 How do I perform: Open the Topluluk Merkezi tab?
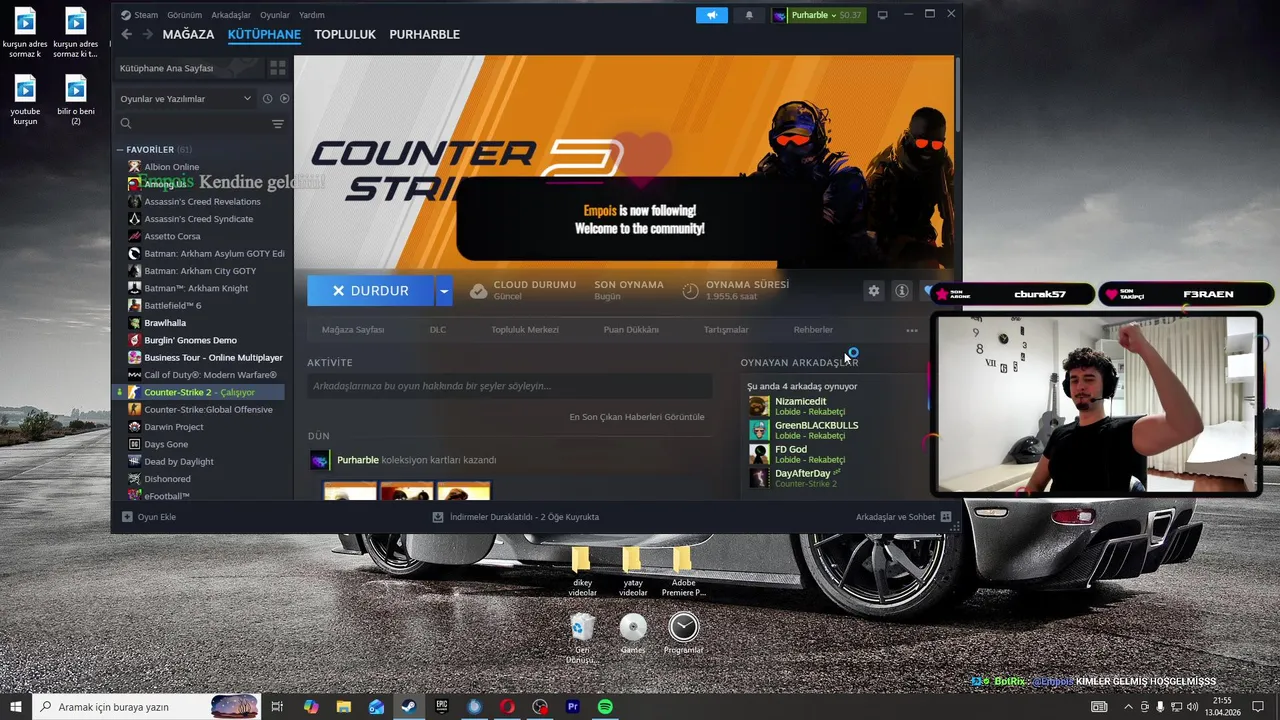[525, 330]
